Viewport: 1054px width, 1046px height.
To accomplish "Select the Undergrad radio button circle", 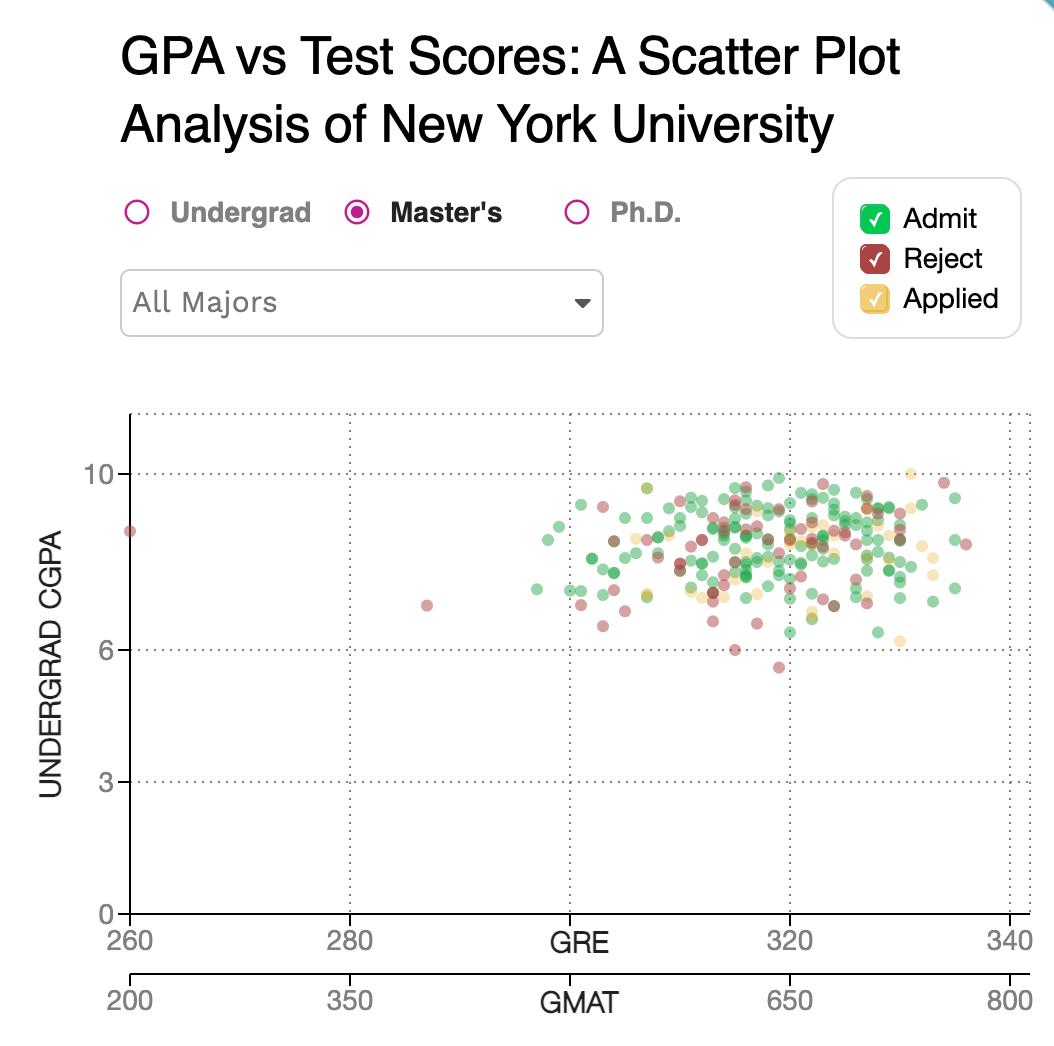I will click(x=137, y=213).
